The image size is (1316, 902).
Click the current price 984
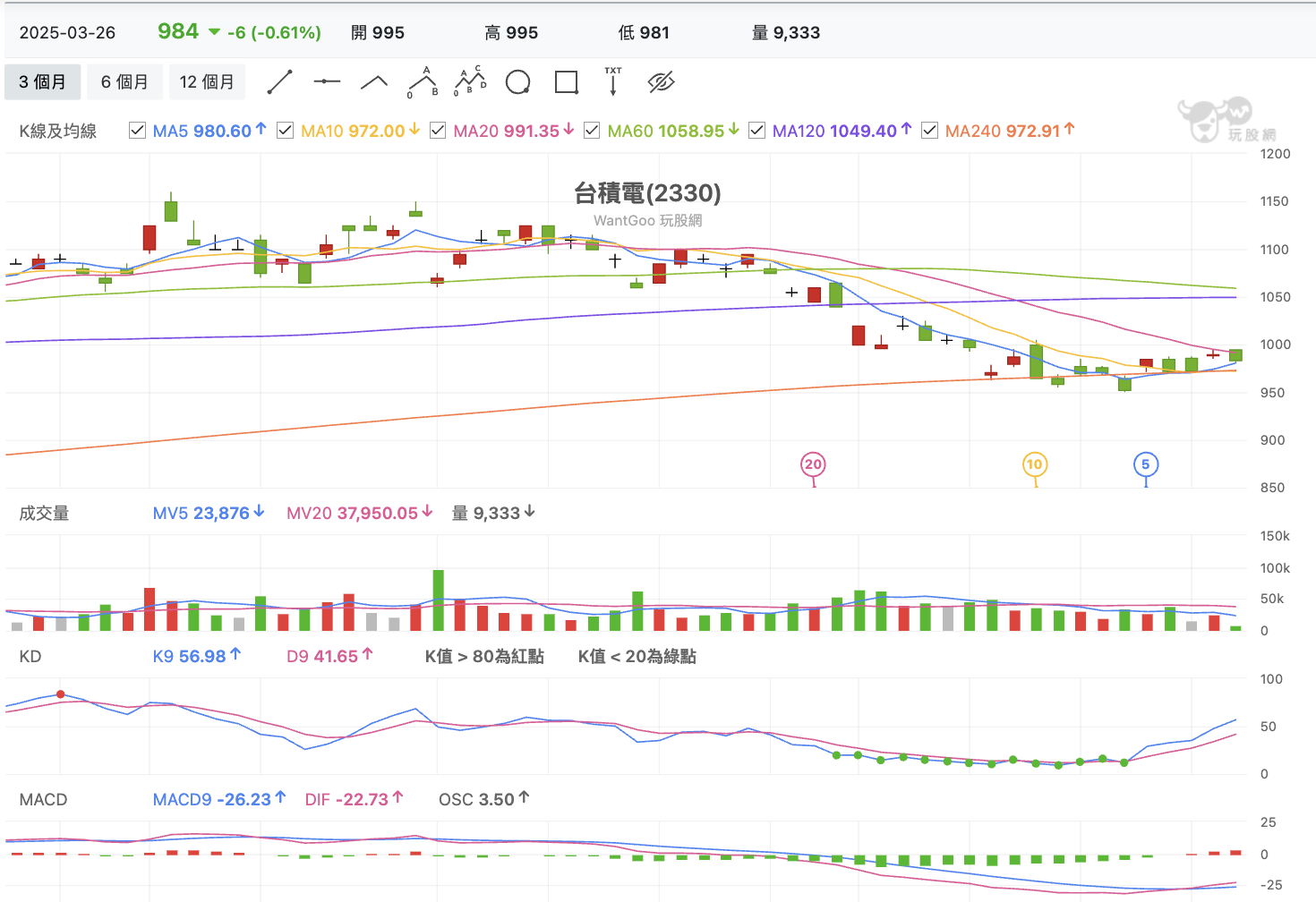(x=178, y=31)
